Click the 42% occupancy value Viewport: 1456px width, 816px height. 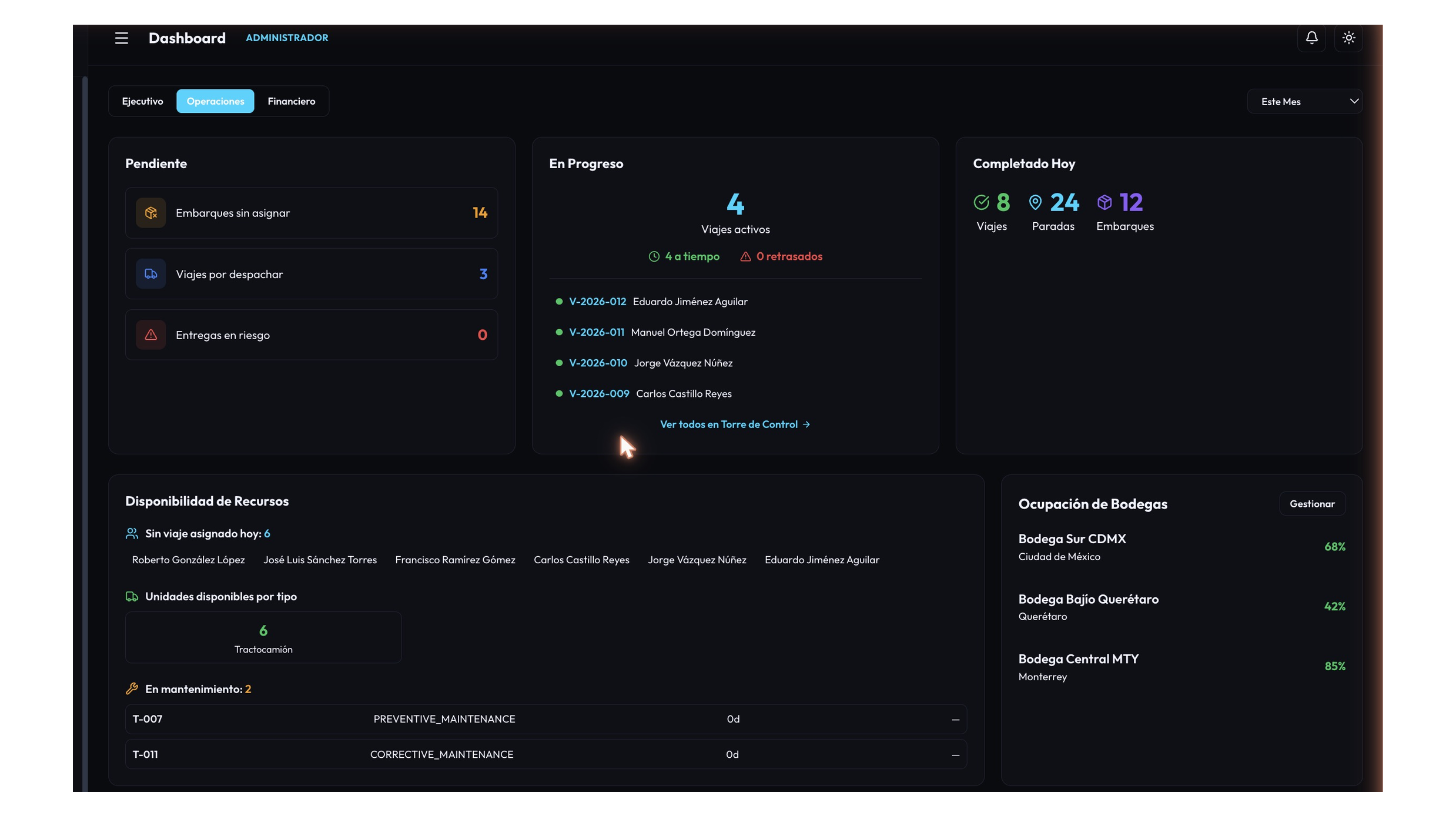(1334, 606)
